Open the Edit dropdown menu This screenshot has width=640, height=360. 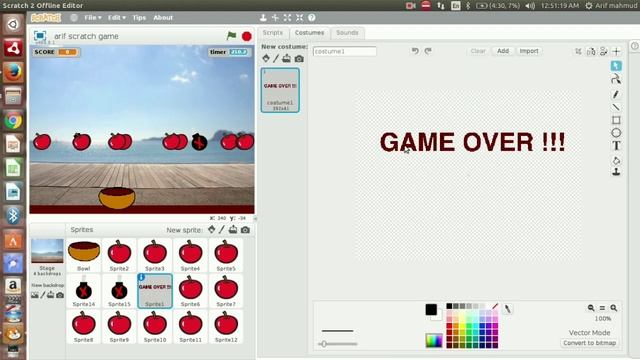(116, 18)
